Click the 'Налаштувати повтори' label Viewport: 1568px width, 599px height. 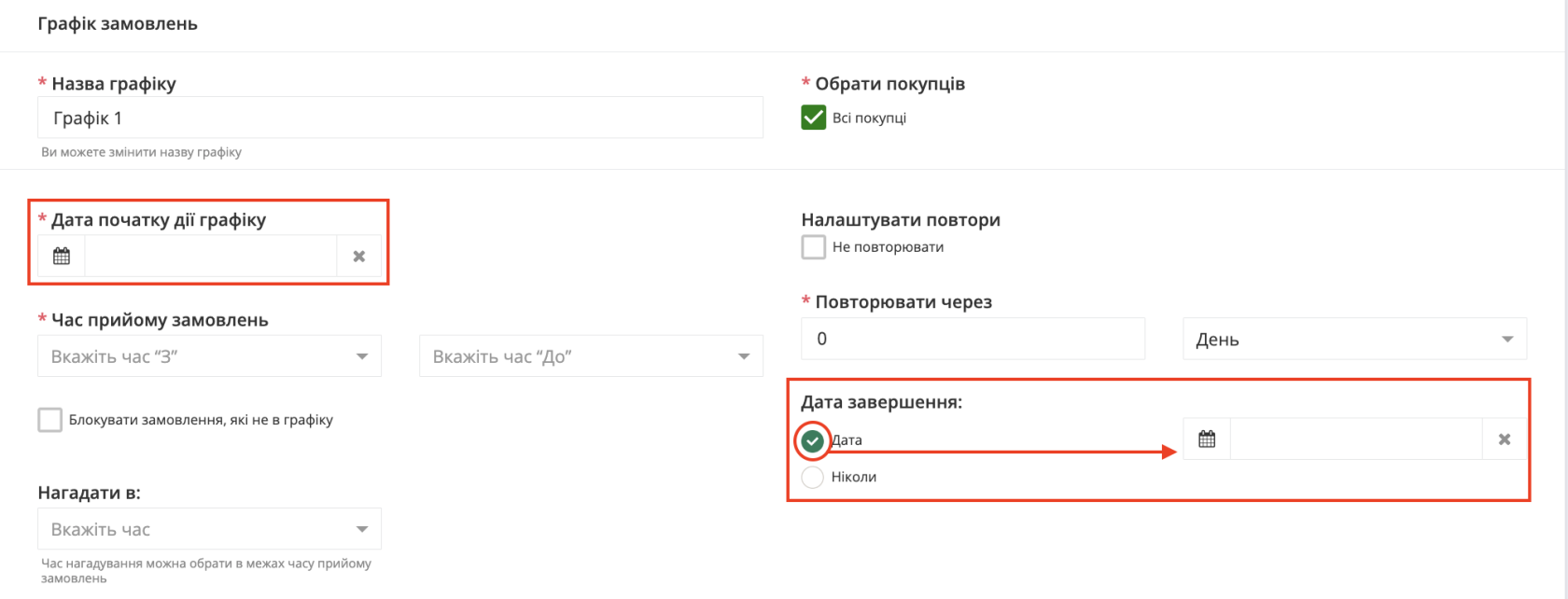click(901, 219)
